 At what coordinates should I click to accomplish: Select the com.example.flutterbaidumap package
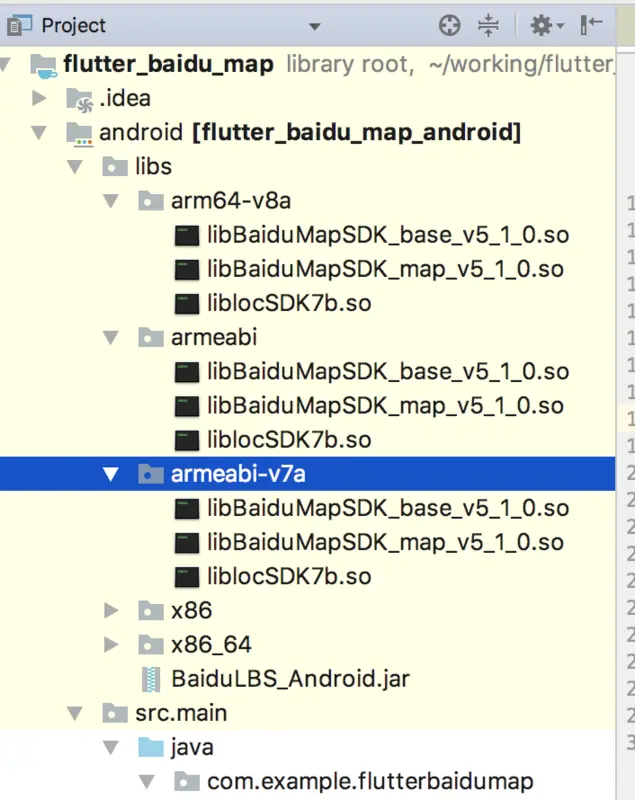[x=308, y=782]
